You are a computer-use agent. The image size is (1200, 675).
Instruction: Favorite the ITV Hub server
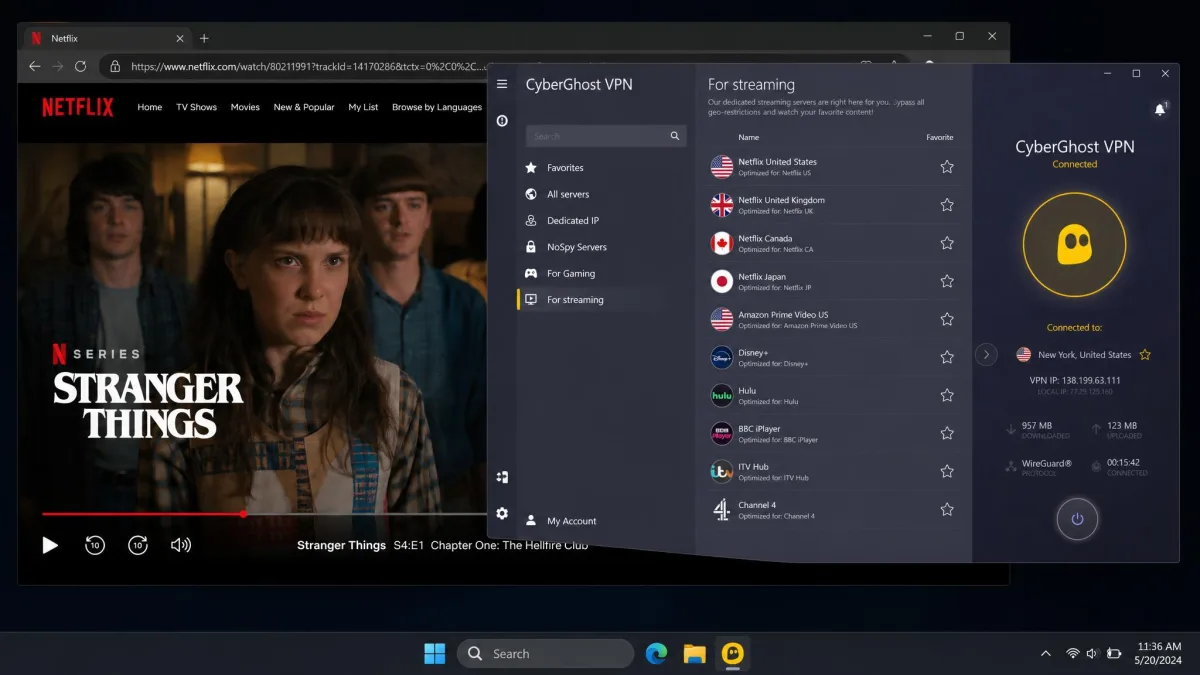coord(947,471)
